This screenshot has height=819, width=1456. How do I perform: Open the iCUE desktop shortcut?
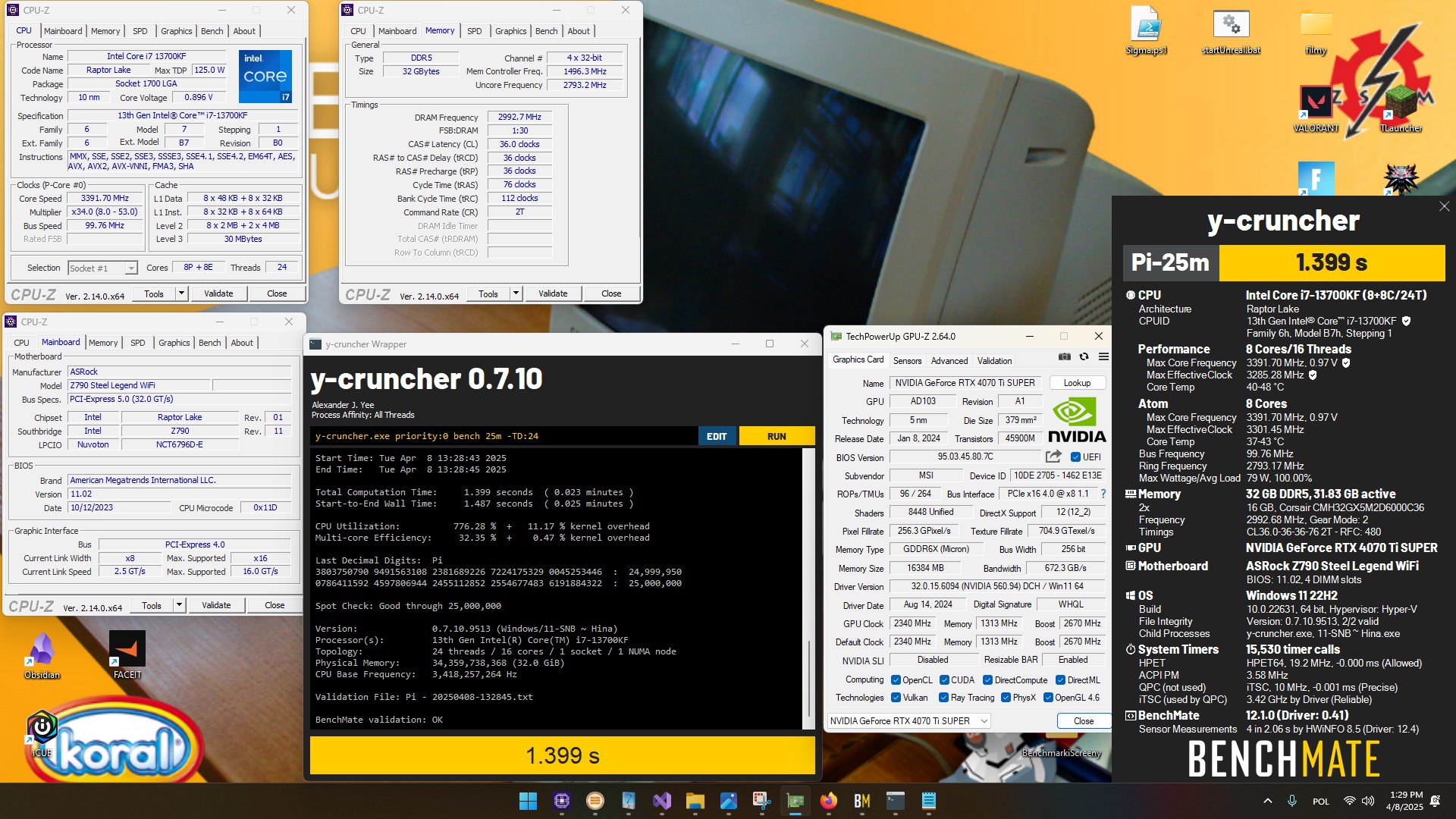[42, 734]
